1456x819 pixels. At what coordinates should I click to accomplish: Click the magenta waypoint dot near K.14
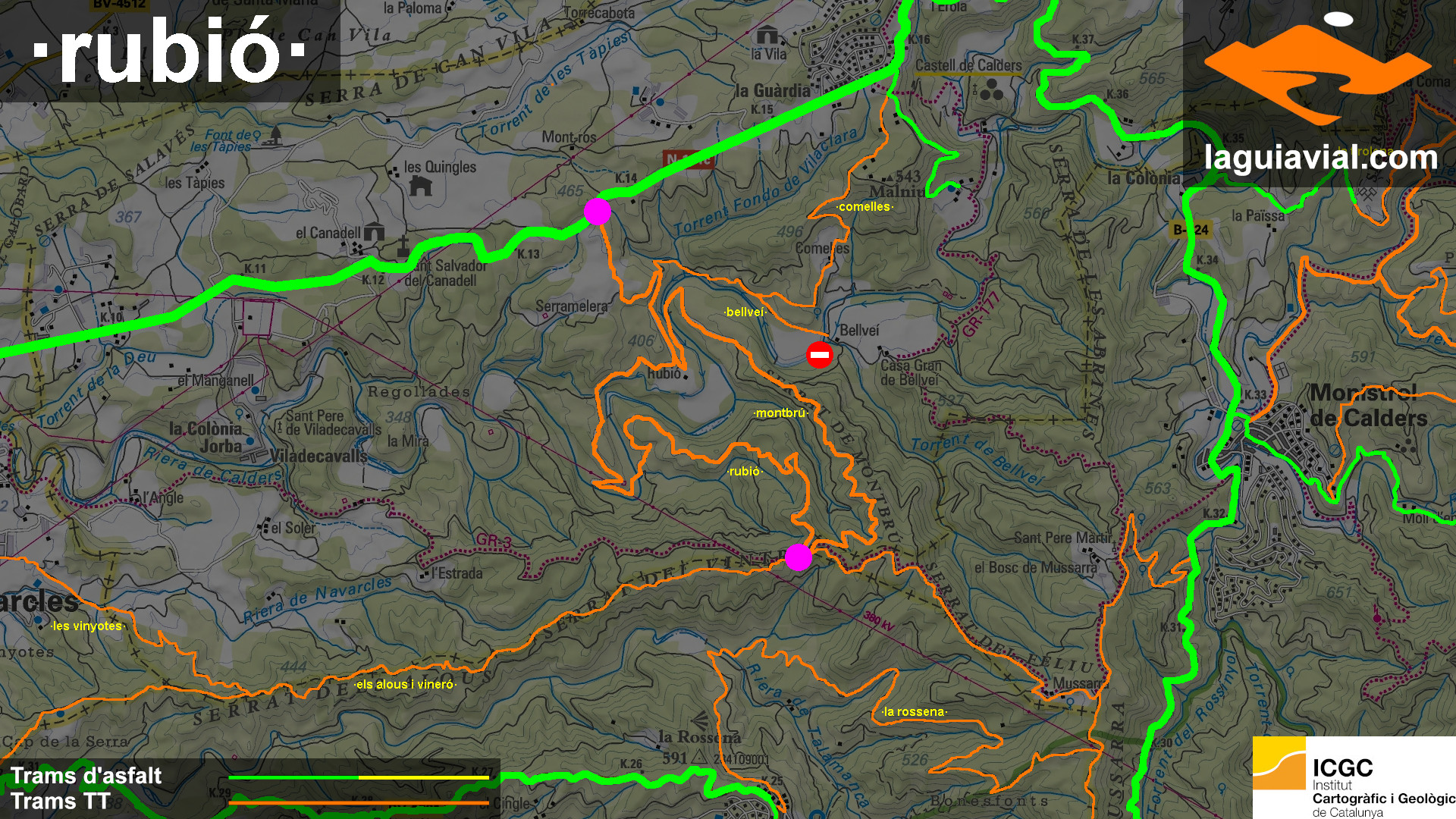[x=598, y=211]
